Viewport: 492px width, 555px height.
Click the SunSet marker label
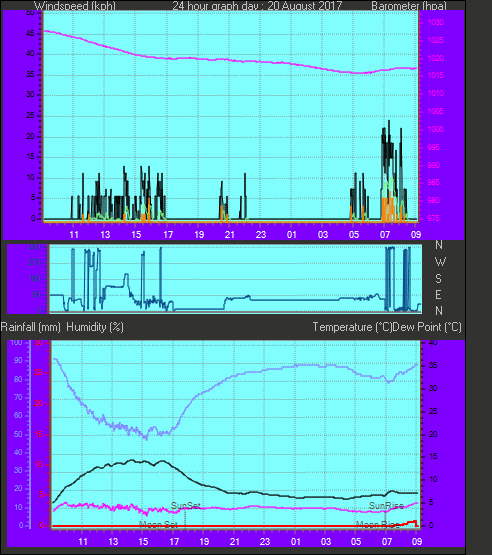pyautogui.click(x=186, y=506)
